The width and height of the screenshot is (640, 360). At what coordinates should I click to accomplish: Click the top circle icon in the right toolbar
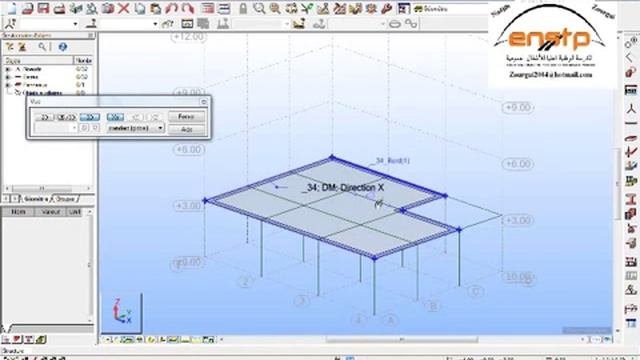(631, 42)
